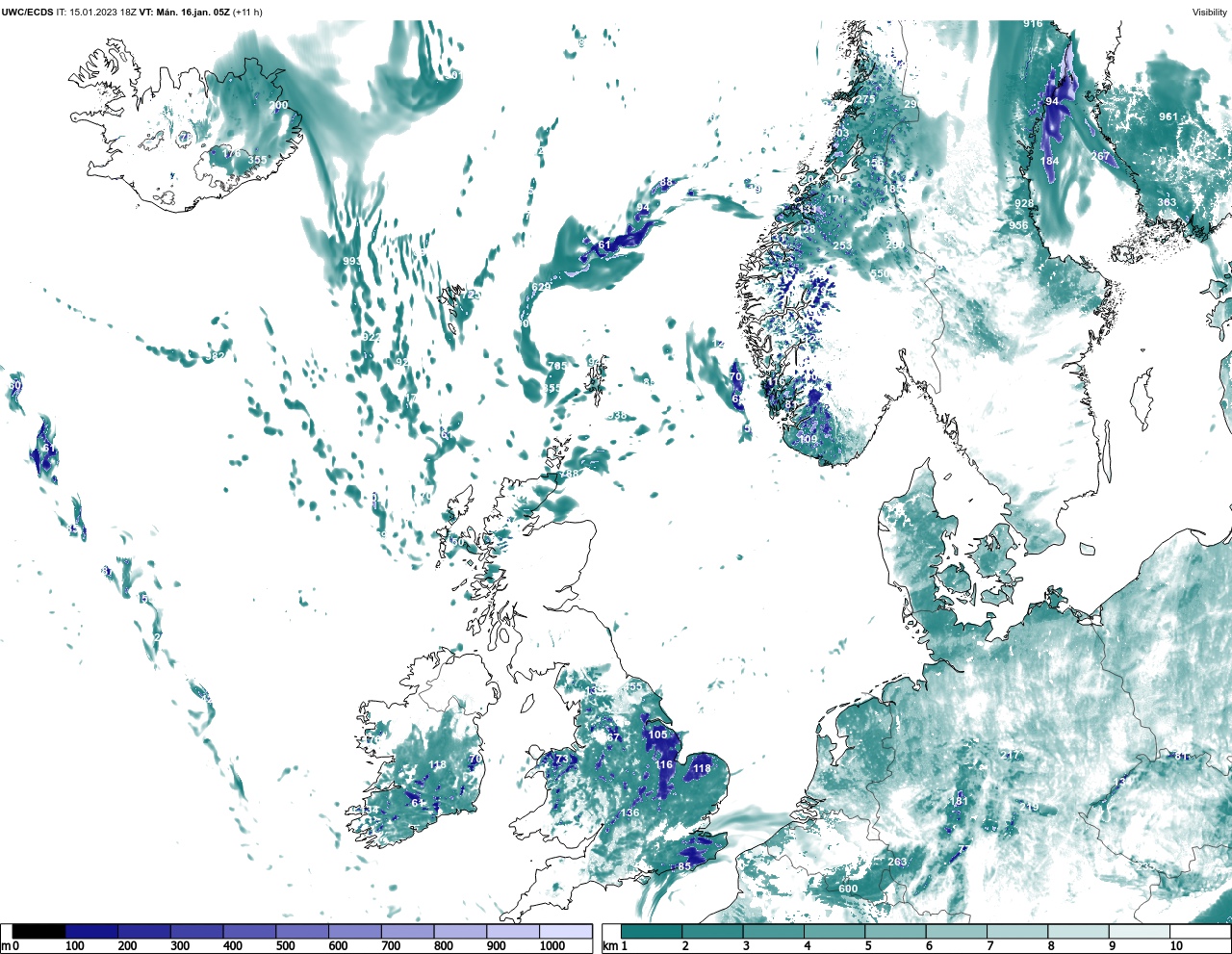Click the '785' visibility value
The height and width of the screenshot is (954, 1232).
point(557,366)
